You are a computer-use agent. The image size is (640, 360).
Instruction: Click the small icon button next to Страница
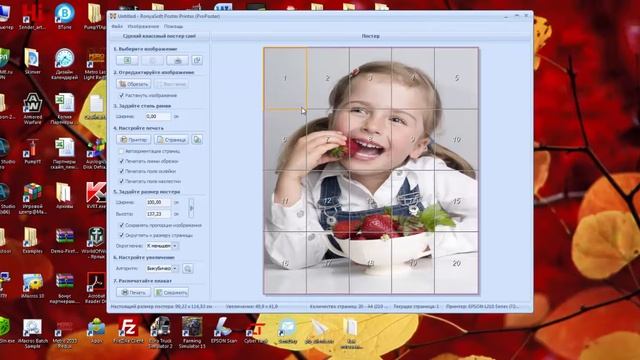pos(197,140)
